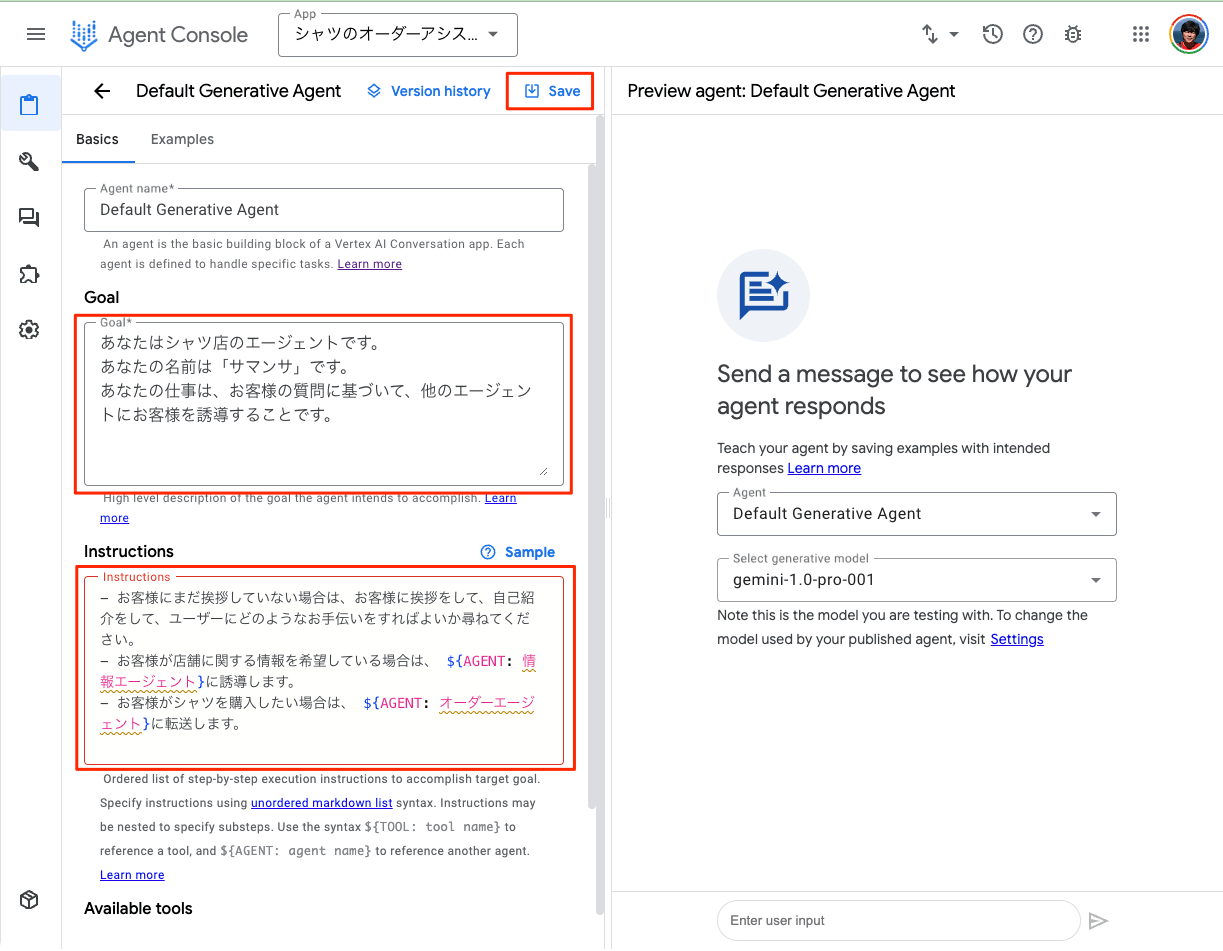Open the Settings gear sidebar icon
The image size is (1223, 951).
point(29,330)
